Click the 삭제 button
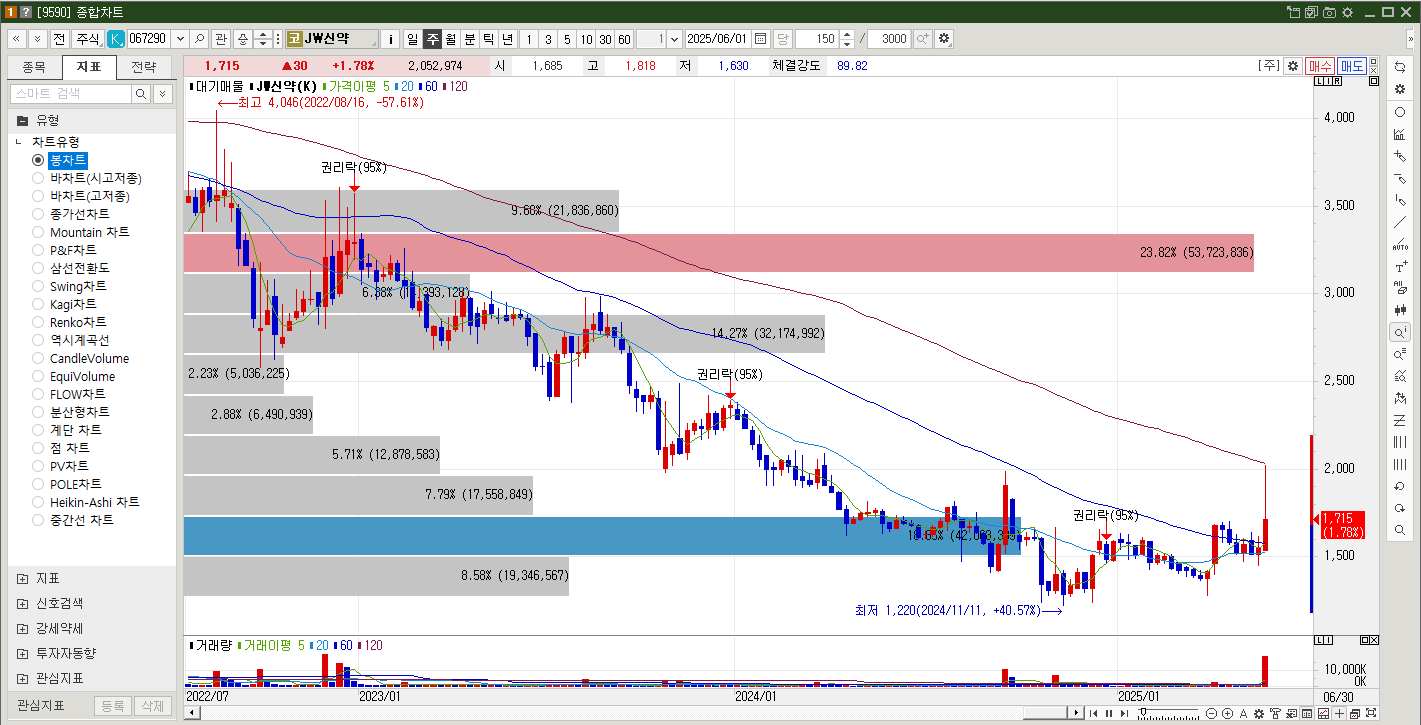The width and height of the screenshot is (1421, 725). click(x=153, y=705)
